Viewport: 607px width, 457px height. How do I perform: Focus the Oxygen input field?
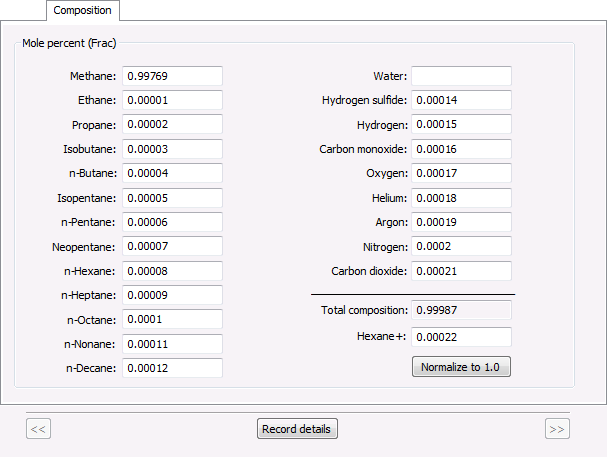pos(461,173)
